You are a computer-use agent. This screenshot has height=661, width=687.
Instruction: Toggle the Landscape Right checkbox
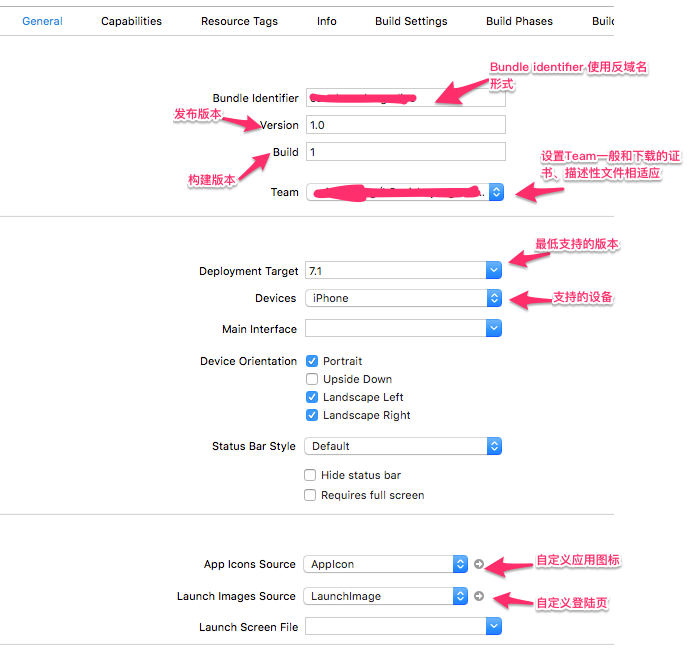click(x=312, y=415)
